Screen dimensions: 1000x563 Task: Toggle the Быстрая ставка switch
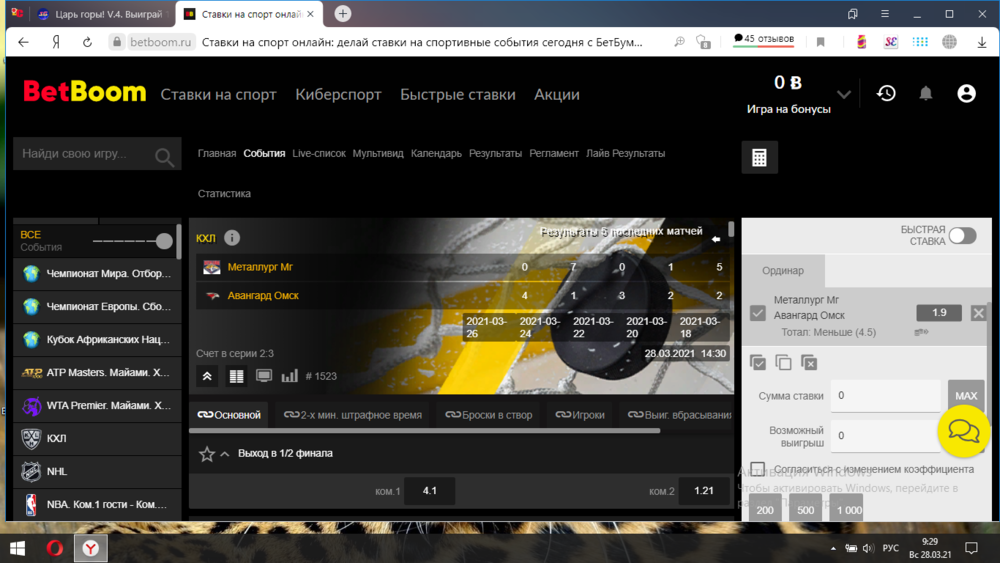(x=962, y=236)
